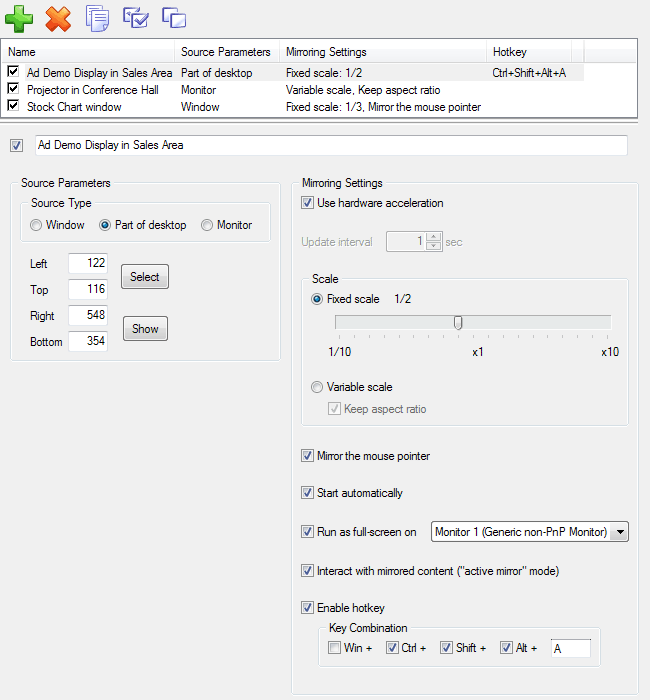Click the overlapping windows toolbar icon

pyautogui.click(x=174, y=18)
